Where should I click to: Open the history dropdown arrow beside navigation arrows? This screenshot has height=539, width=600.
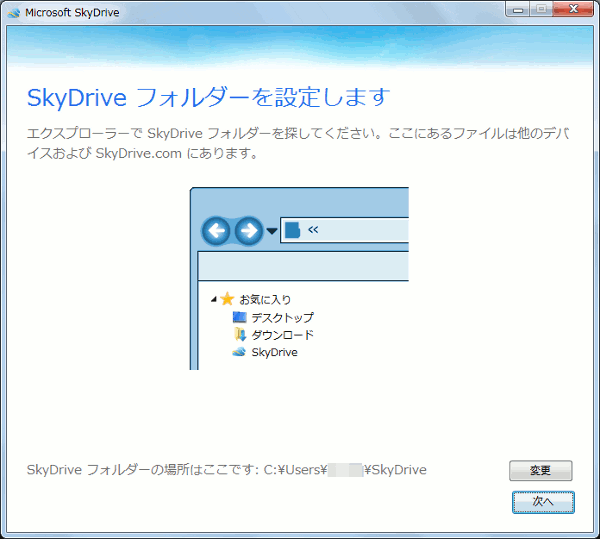point(271,233)
